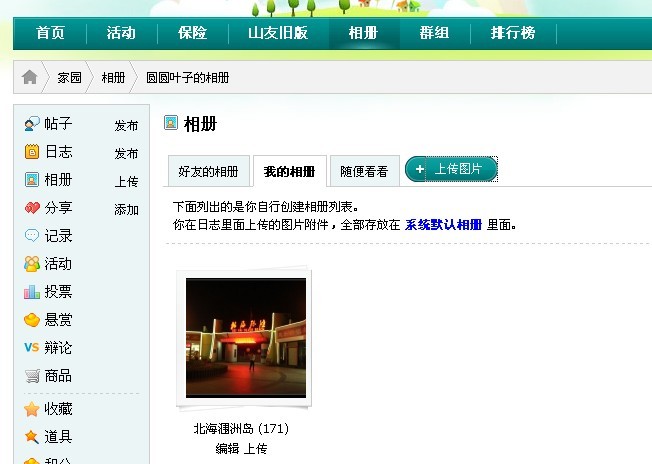Click the home icon in the breadcrumb
652x464 pixels.
pos(30,77)
